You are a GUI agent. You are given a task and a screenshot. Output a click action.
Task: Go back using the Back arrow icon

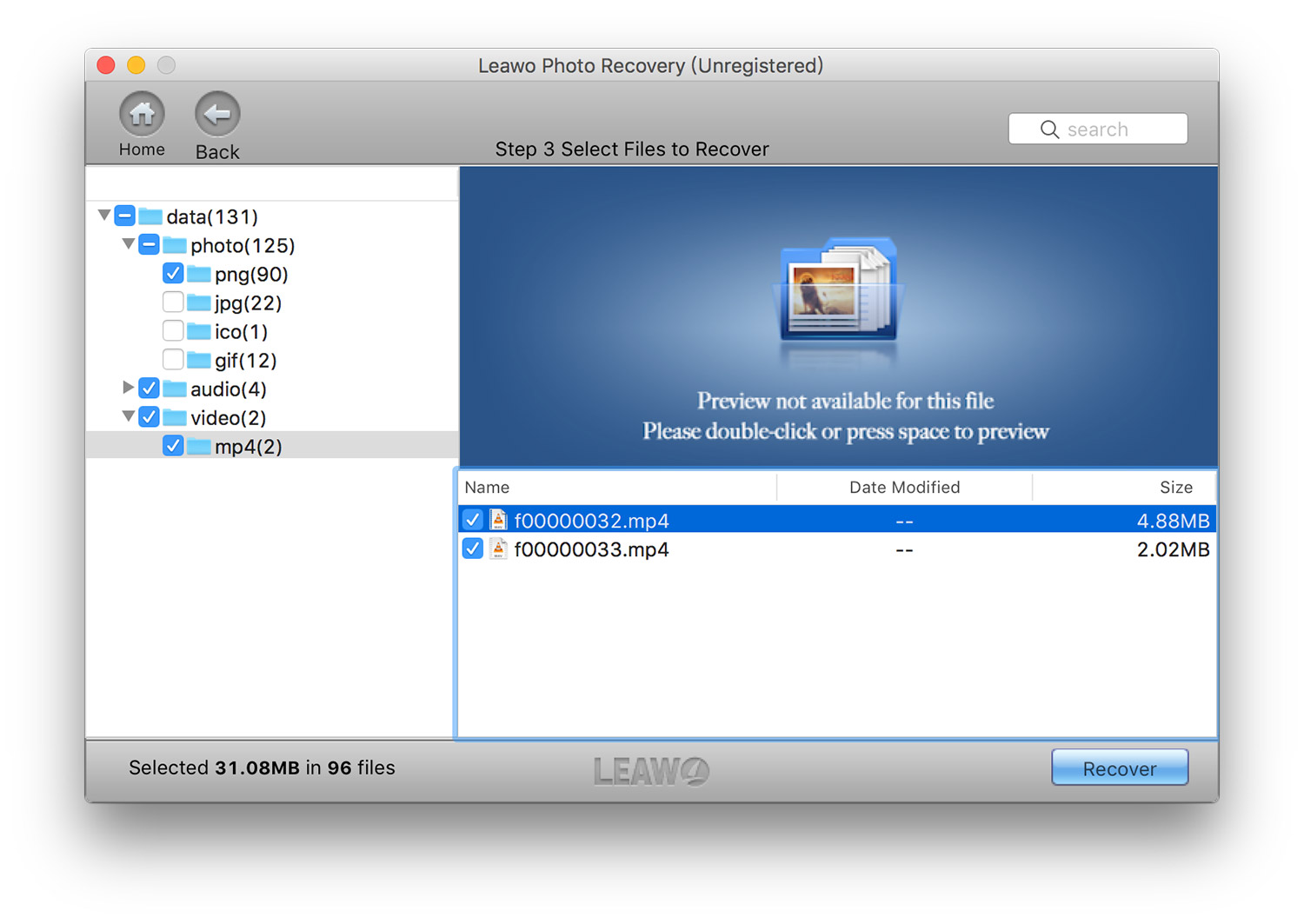coord(216,114)
